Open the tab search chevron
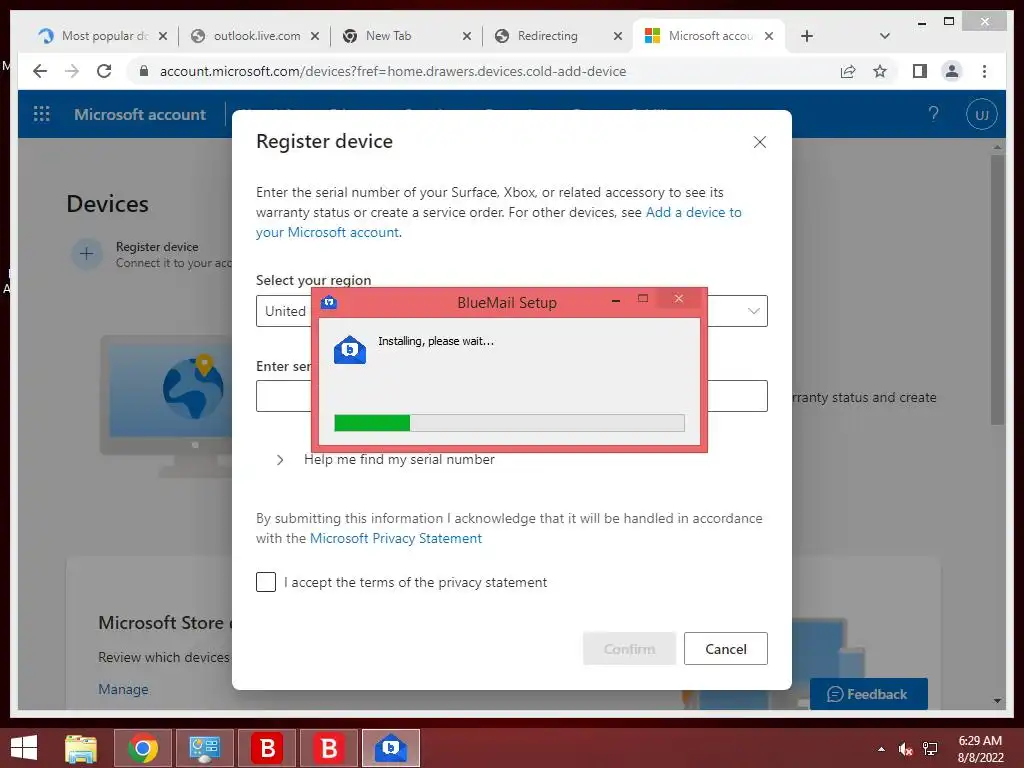The height and width of the screenshot is (768, 1024). pyautogui.click(x=885, y=36)
